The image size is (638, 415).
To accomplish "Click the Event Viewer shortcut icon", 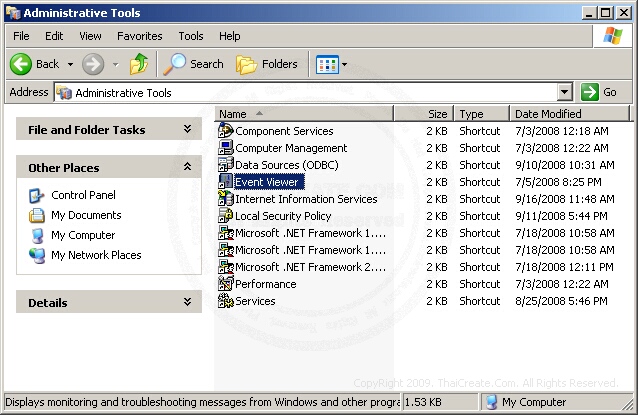I will click(226, 182).
